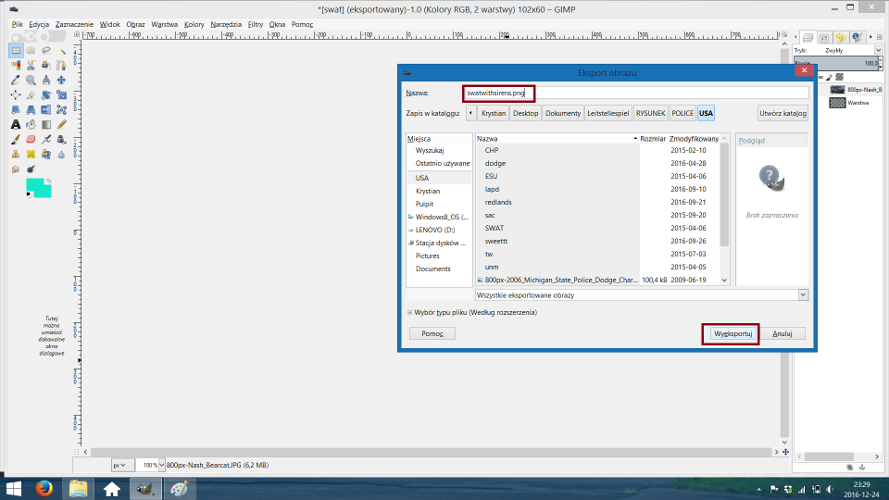Image resolution: width=889 pixels, height=500 pixels.
Task: Select the Zoom magnifier tool
Action: [31, 80]
